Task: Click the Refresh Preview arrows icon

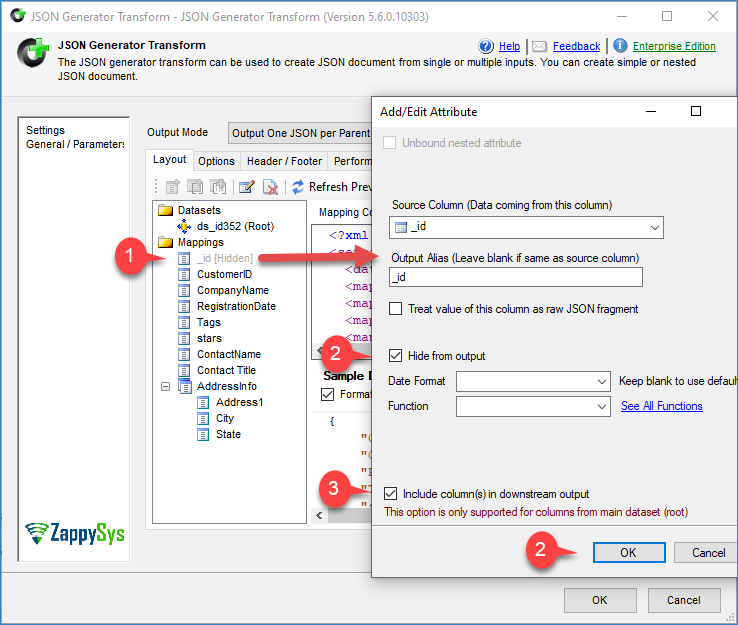Action: [x=298, y=187]
